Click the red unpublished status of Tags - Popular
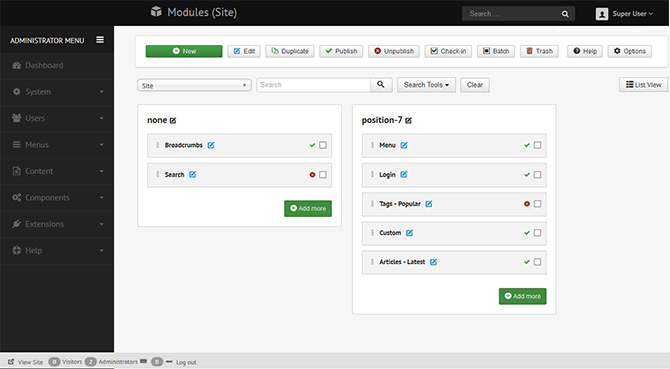Image resolution: width=670 pixels, height=369 pixels. coord(527,204)
